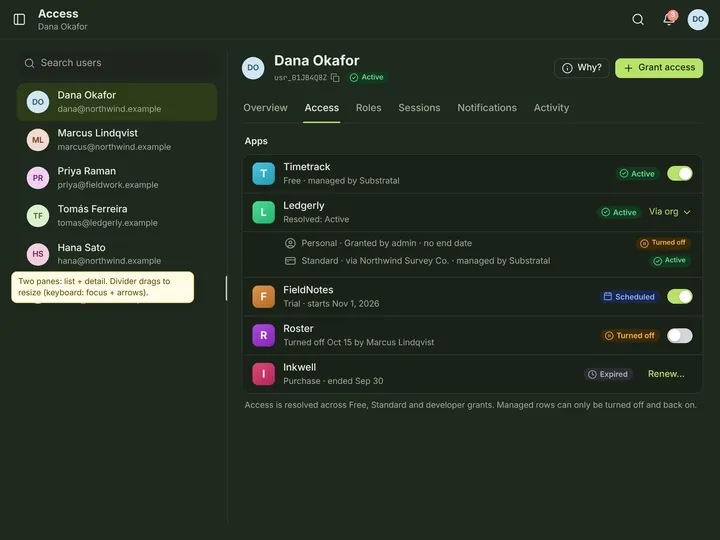Image resolution: width=720 pixels, height=540 pixels.
Task: Click 'Free · managed by Substratal' text
Action: pyautogui.click(x=341, y=180)
